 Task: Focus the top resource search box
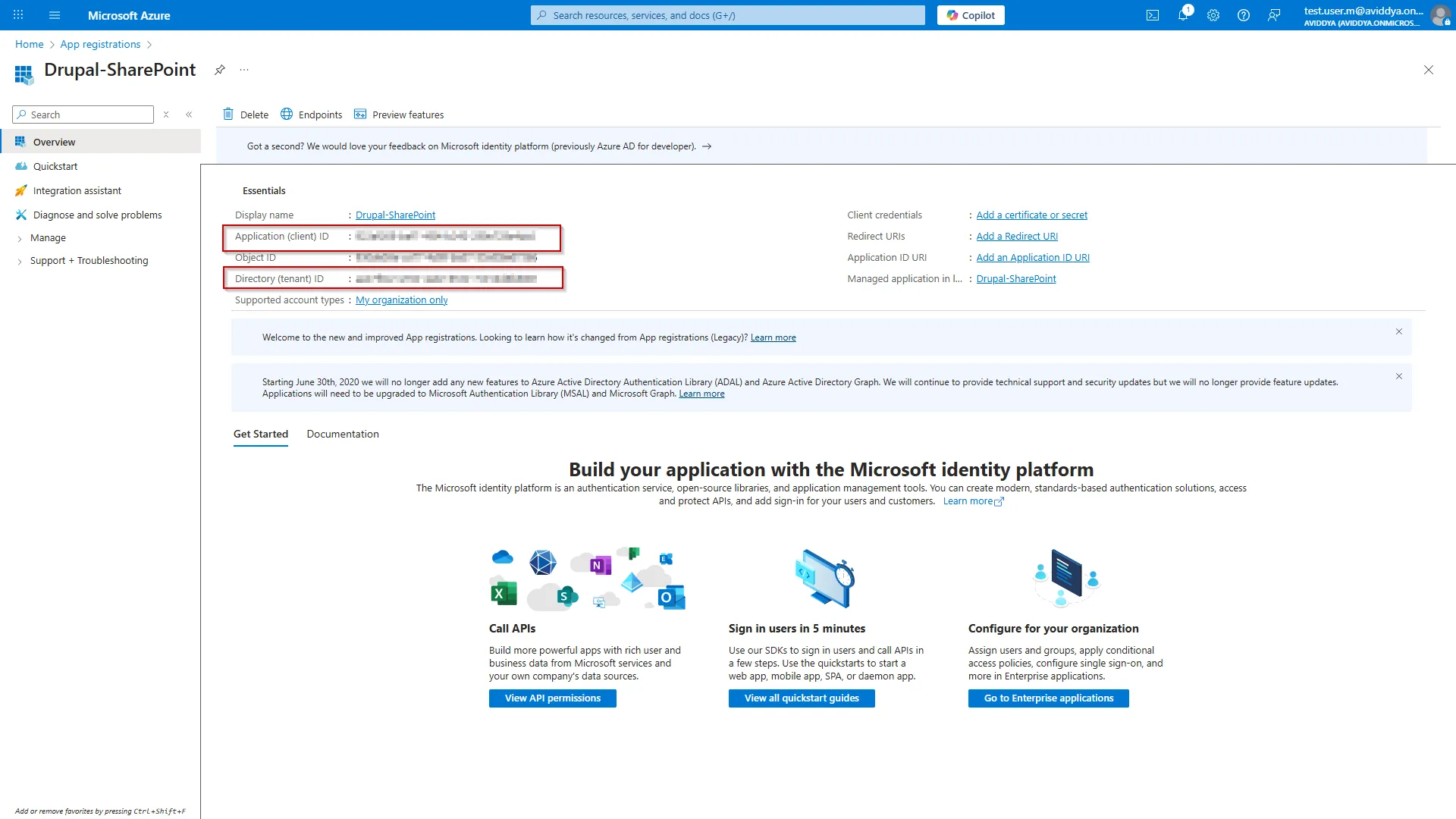pos(728,15)
